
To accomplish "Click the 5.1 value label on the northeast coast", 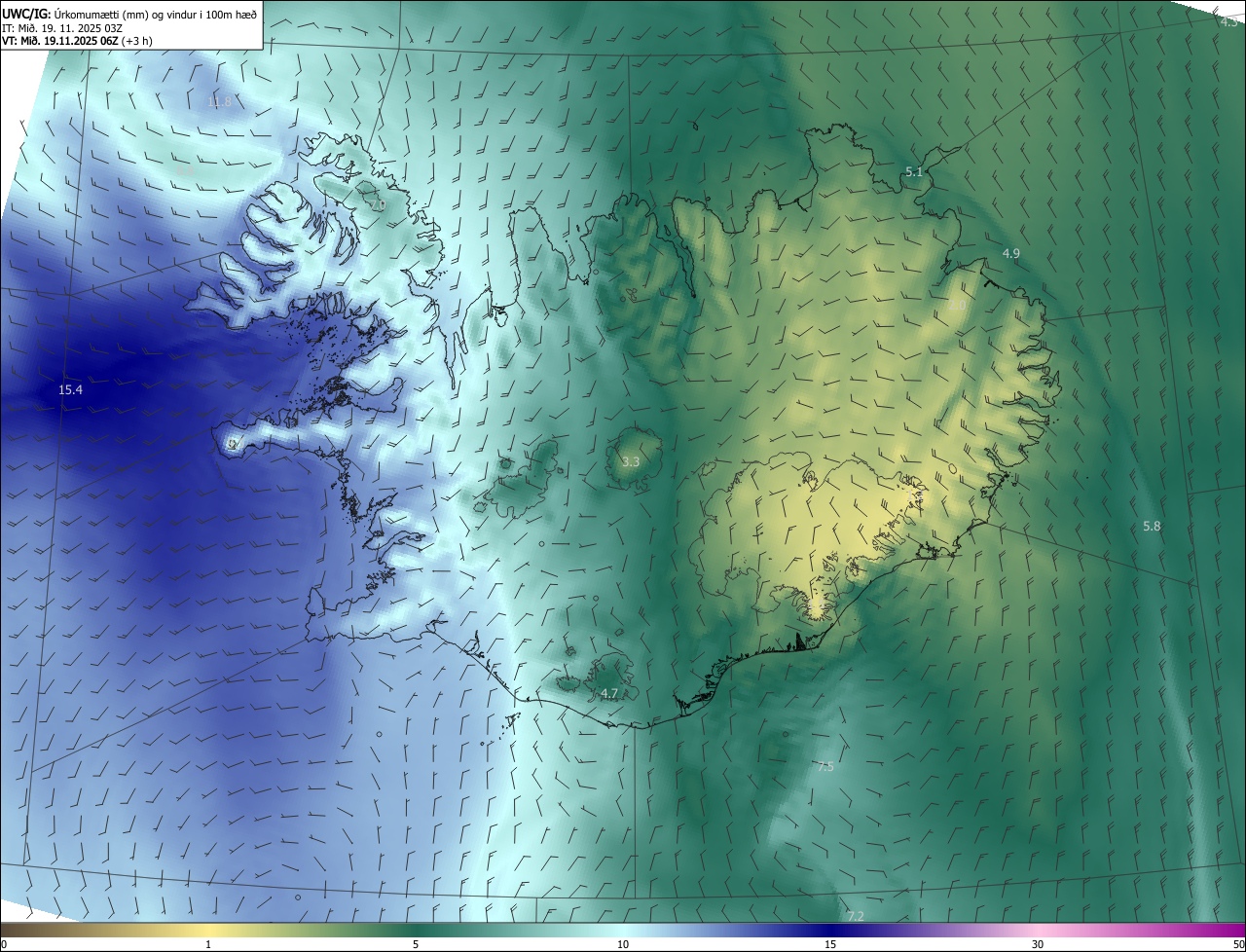I will (913, 171).
